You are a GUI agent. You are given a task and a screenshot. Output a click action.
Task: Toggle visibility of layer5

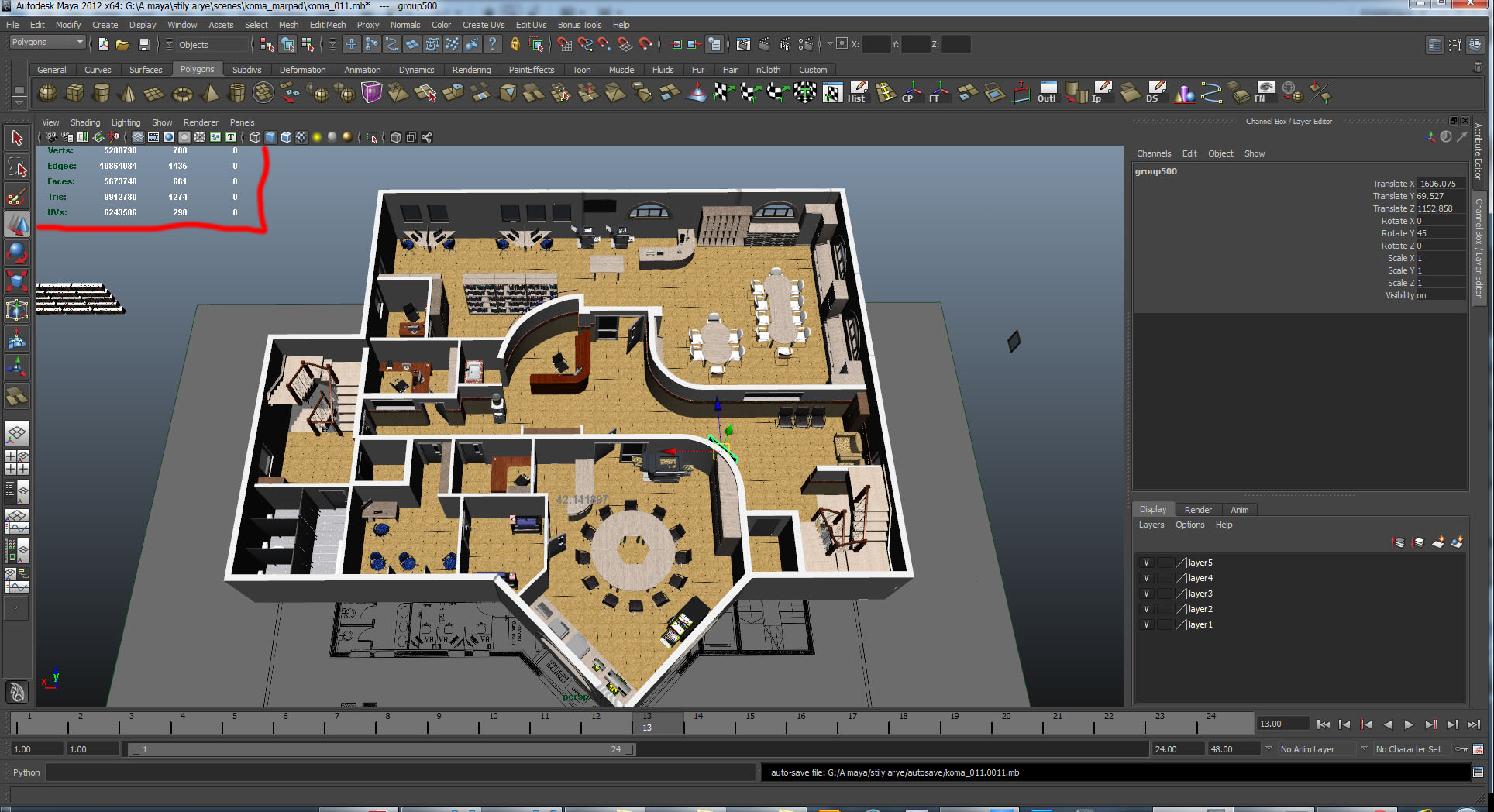tap(1146, 563)
